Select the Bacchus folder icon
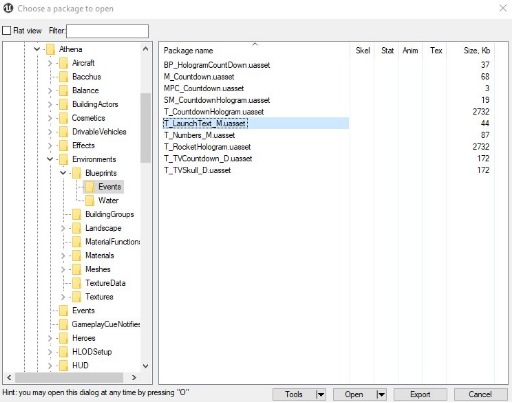Screen dimensions: 512x403 point(63,77)
